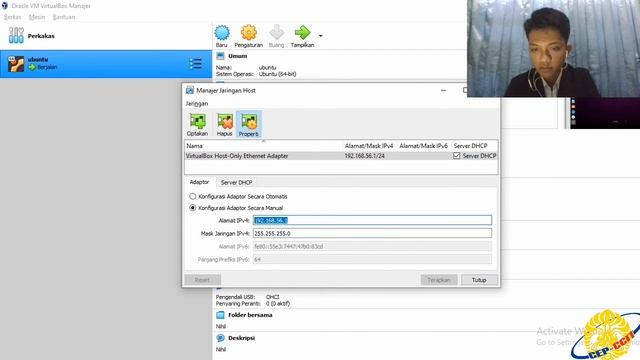
Task: Open the Jaringan menu in Host Manager
Action: coord(197,104)
